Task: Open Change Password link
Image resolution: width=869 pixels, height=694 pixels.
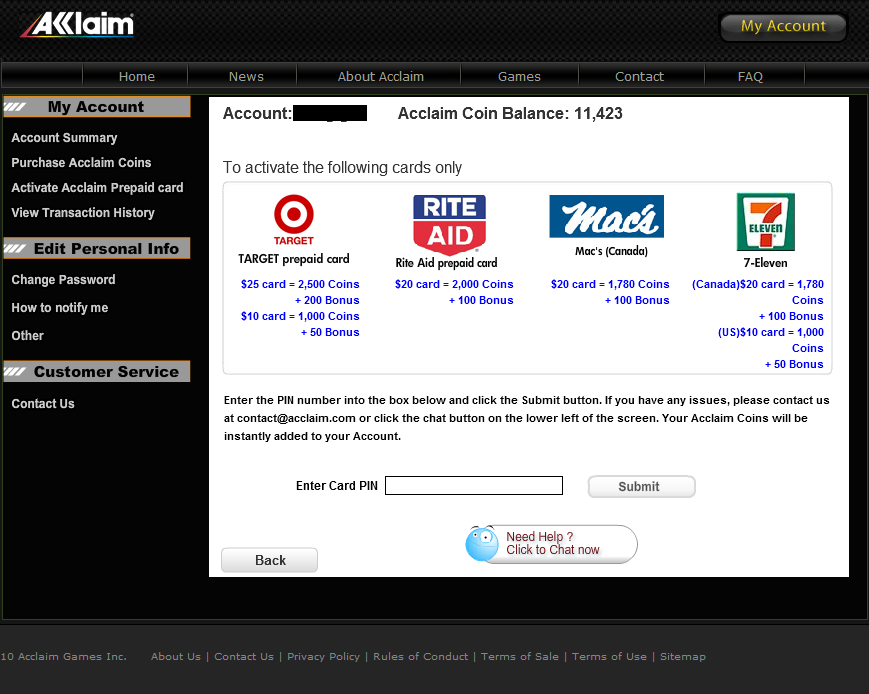Action: [63, 279]
